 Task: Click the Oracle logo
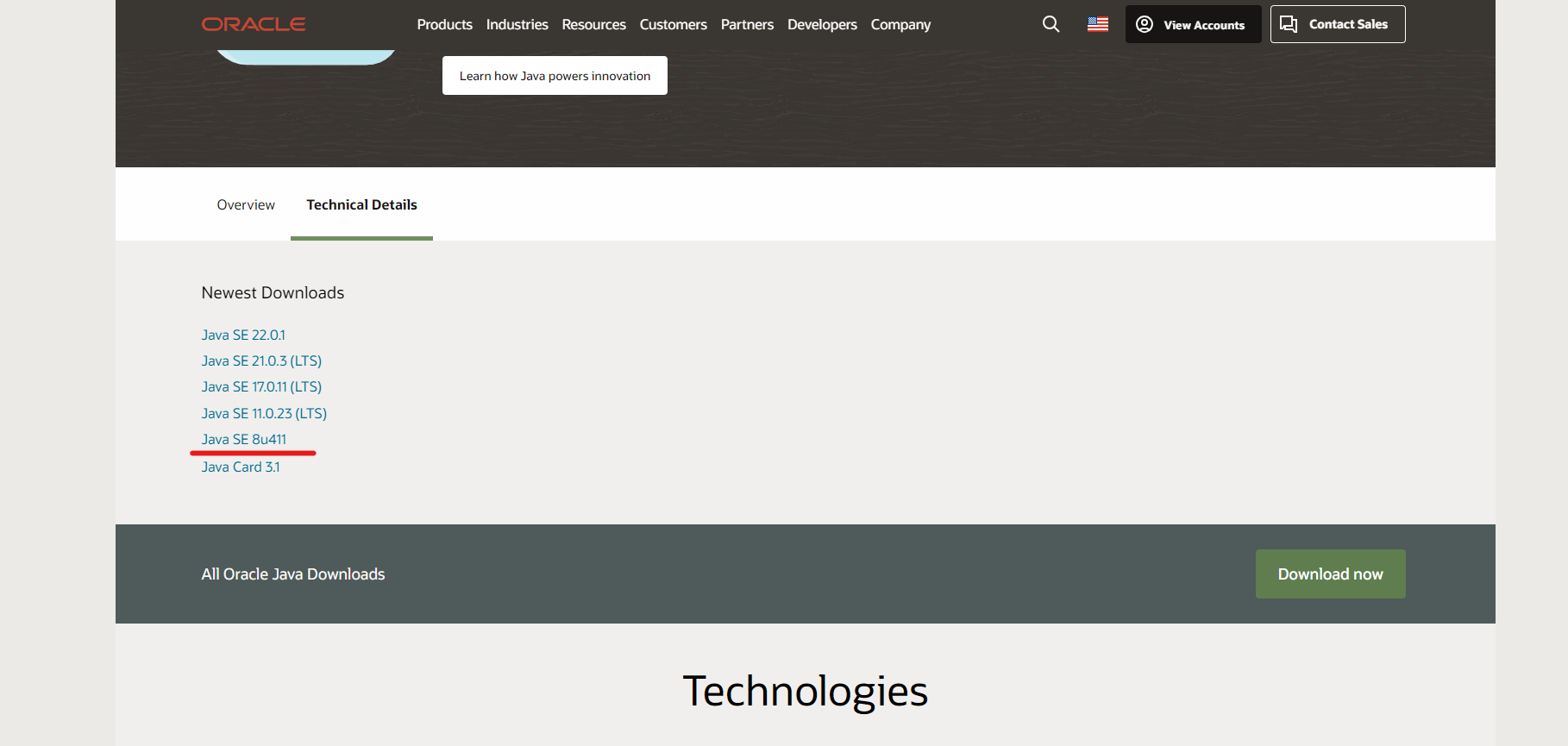254,24
